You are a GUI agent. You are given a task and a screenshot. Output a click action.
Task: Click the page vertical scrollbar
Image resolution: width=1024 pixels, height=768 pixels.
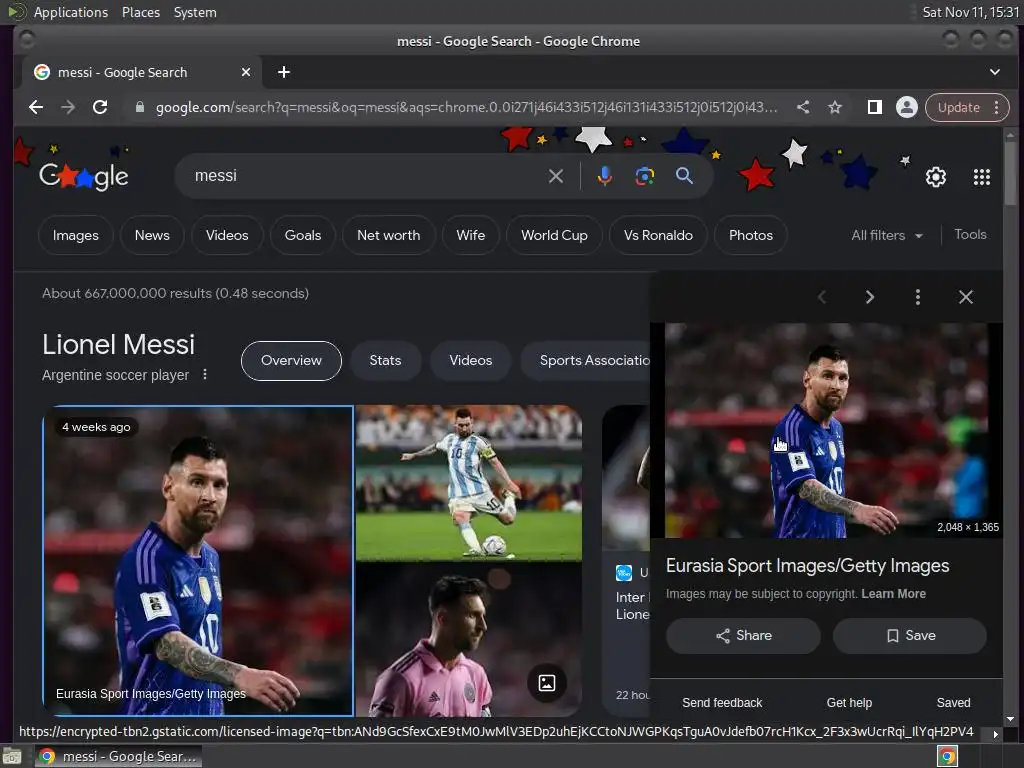tap(1010, 174)
